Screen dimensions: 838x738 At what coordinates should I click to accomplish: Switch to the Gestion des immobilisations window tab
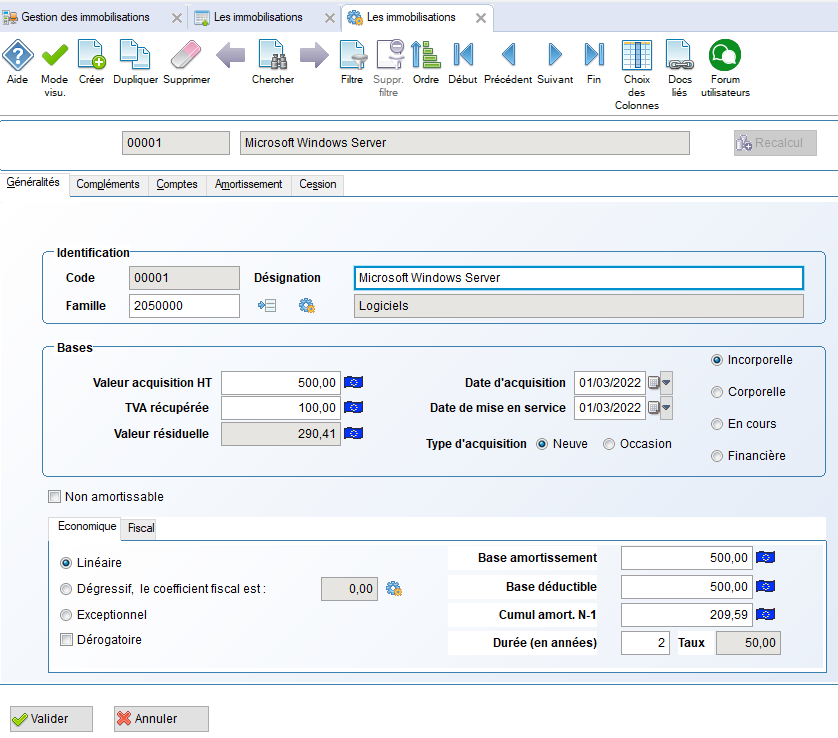click(86, 17)
